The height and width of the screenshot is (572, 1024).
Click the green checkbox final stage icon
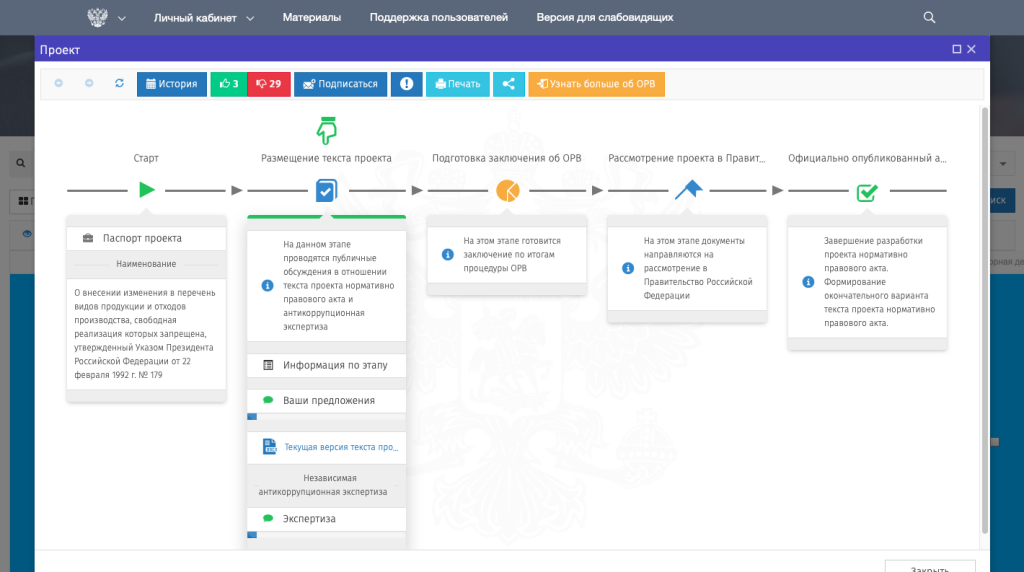[867, 191]
